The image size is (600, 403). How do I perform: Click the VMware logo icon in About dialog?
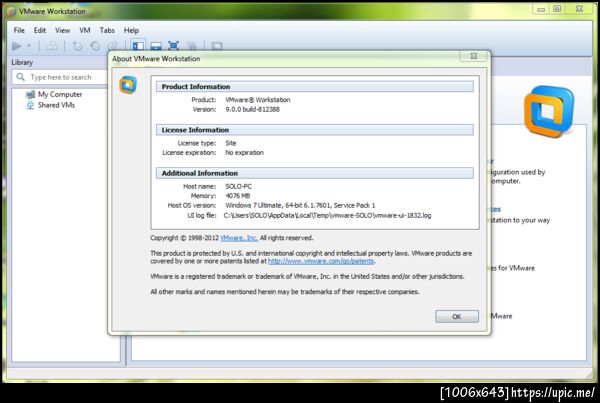click(128, 85)
